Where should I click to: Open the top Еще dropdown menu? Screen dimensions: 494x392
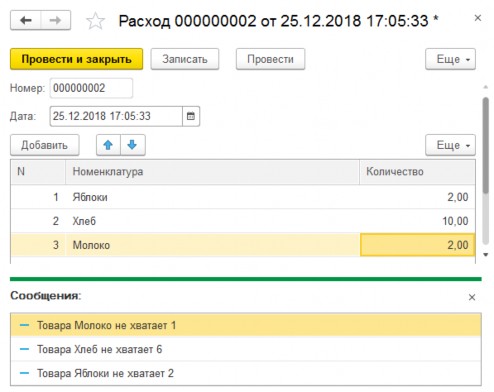(450, 59)
